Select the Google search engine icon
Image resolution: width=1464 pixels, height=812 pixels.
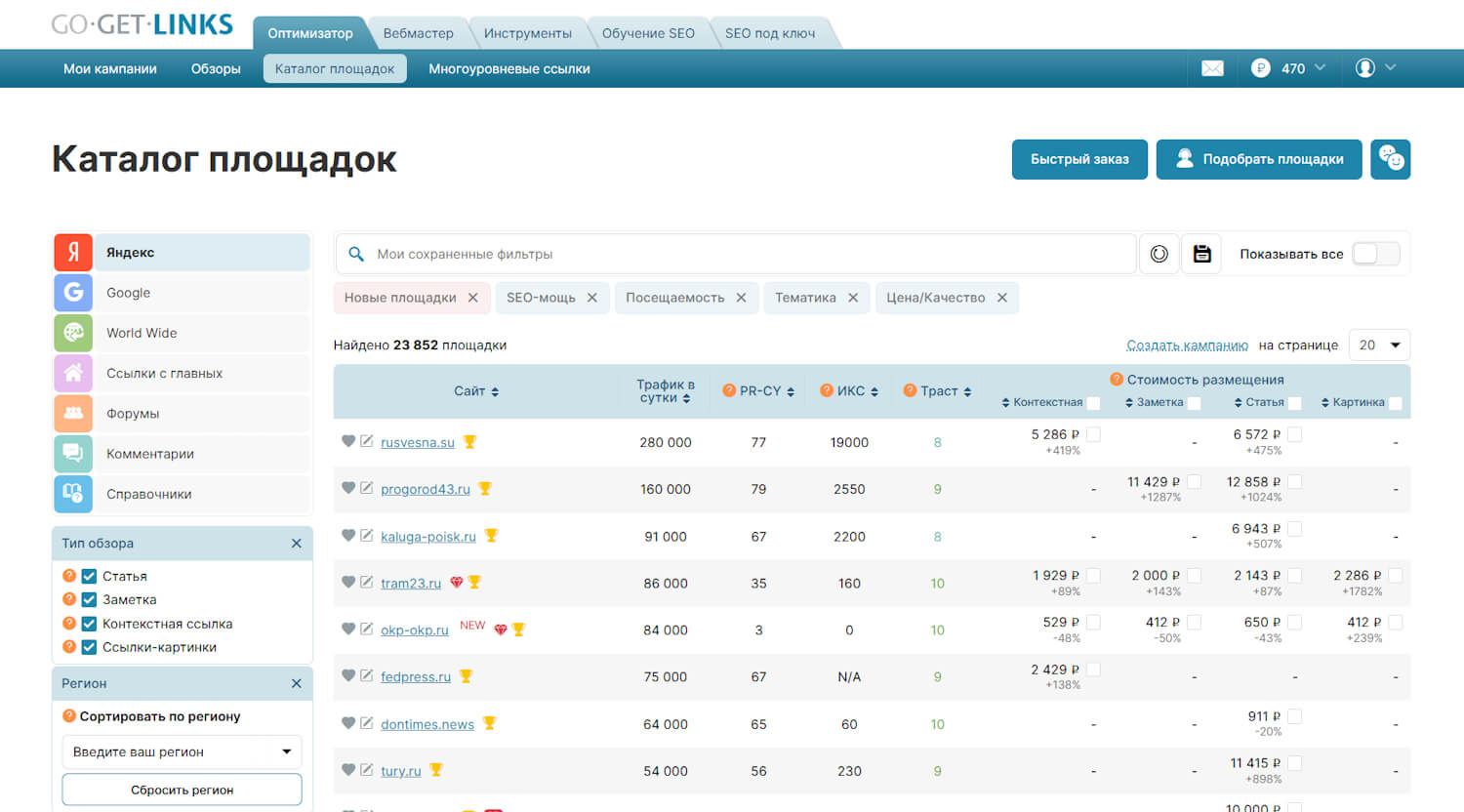(73, 292)
